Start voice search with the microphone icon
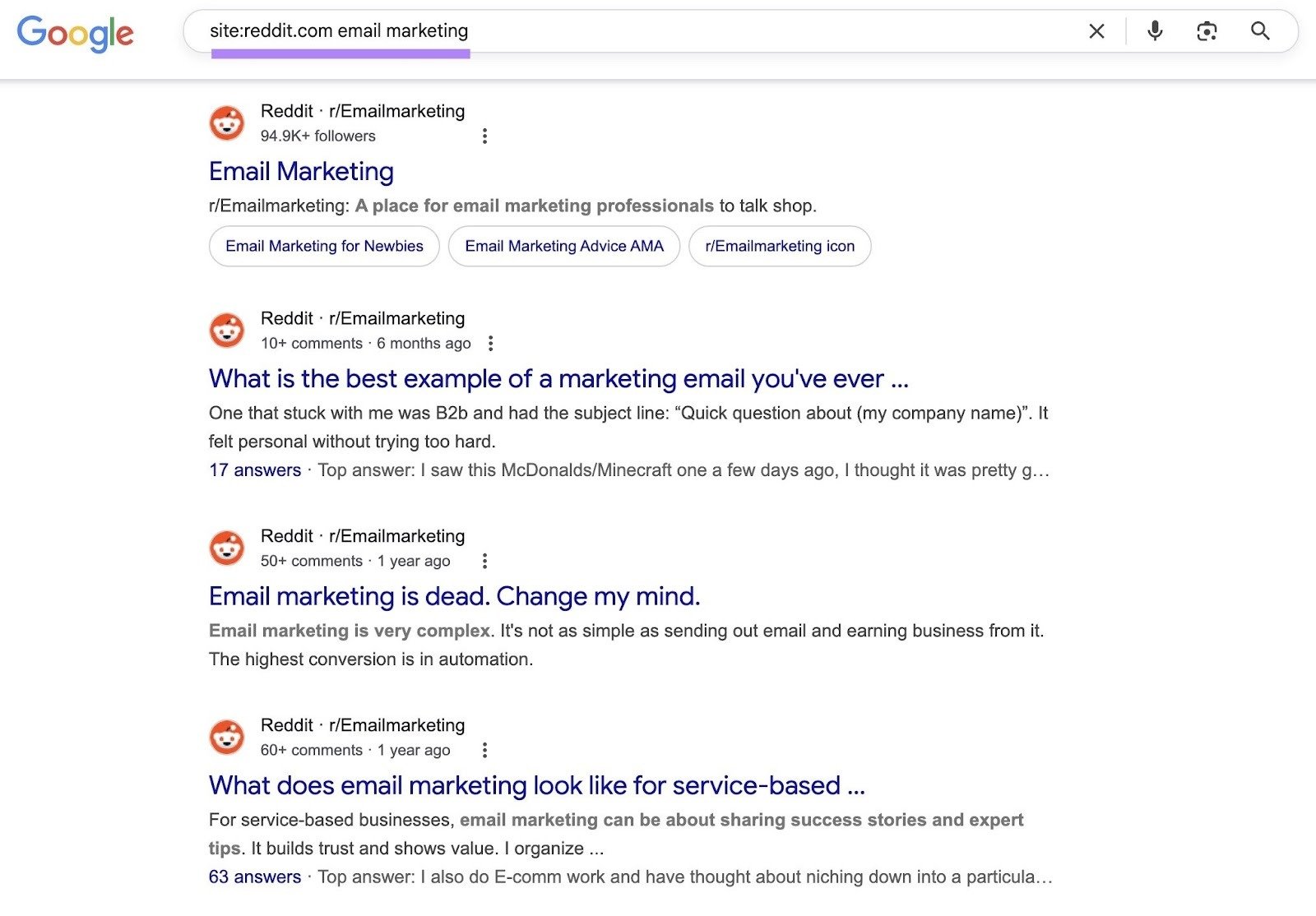 1153,31
